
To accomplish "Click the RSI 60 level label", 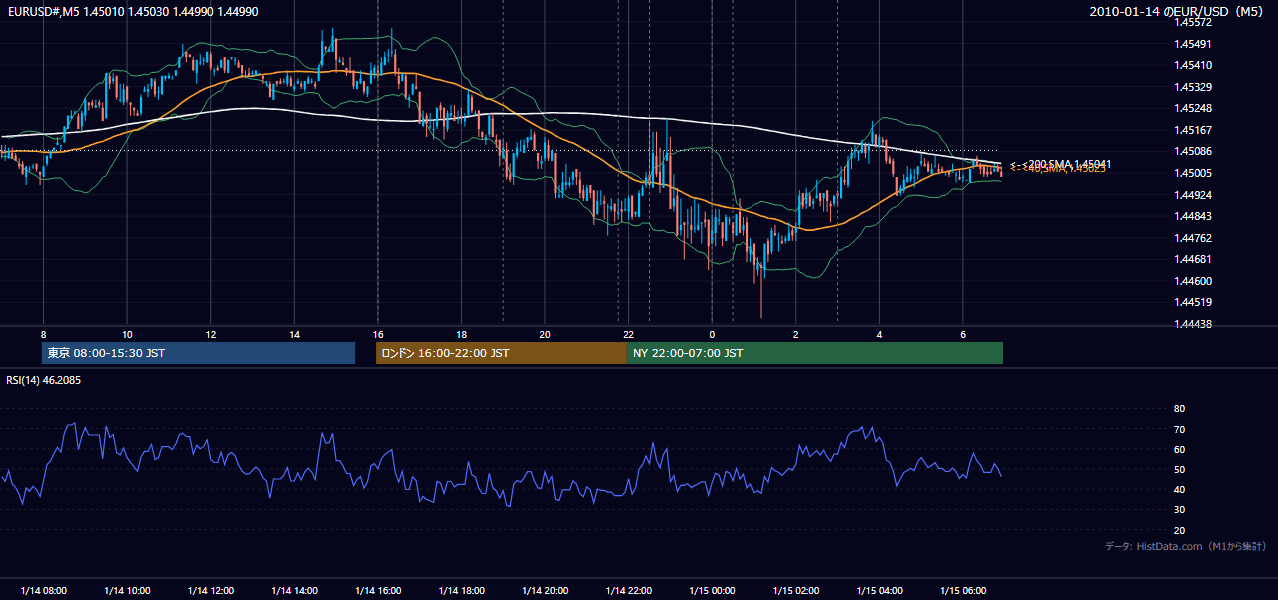I will 1179,449.
